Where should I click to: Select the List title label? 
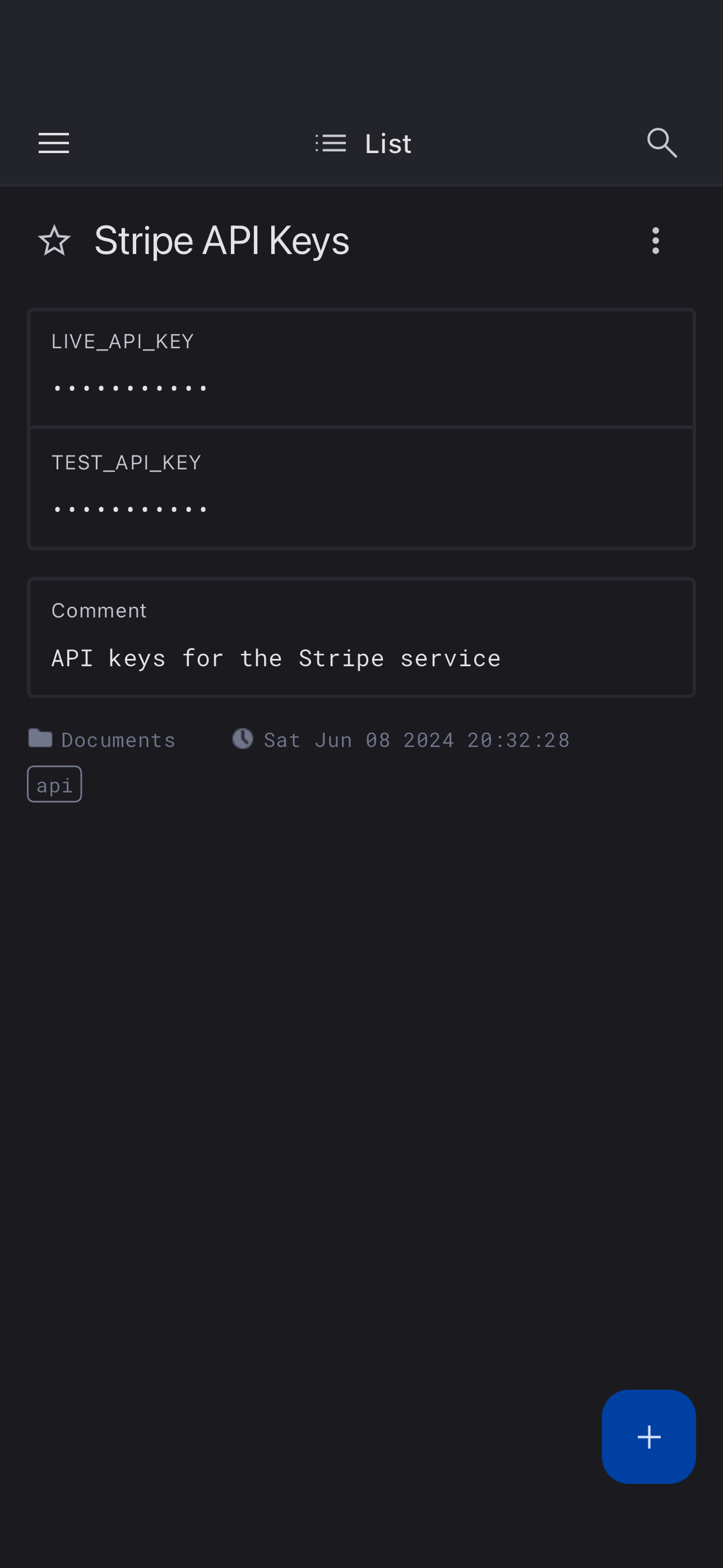388,144
